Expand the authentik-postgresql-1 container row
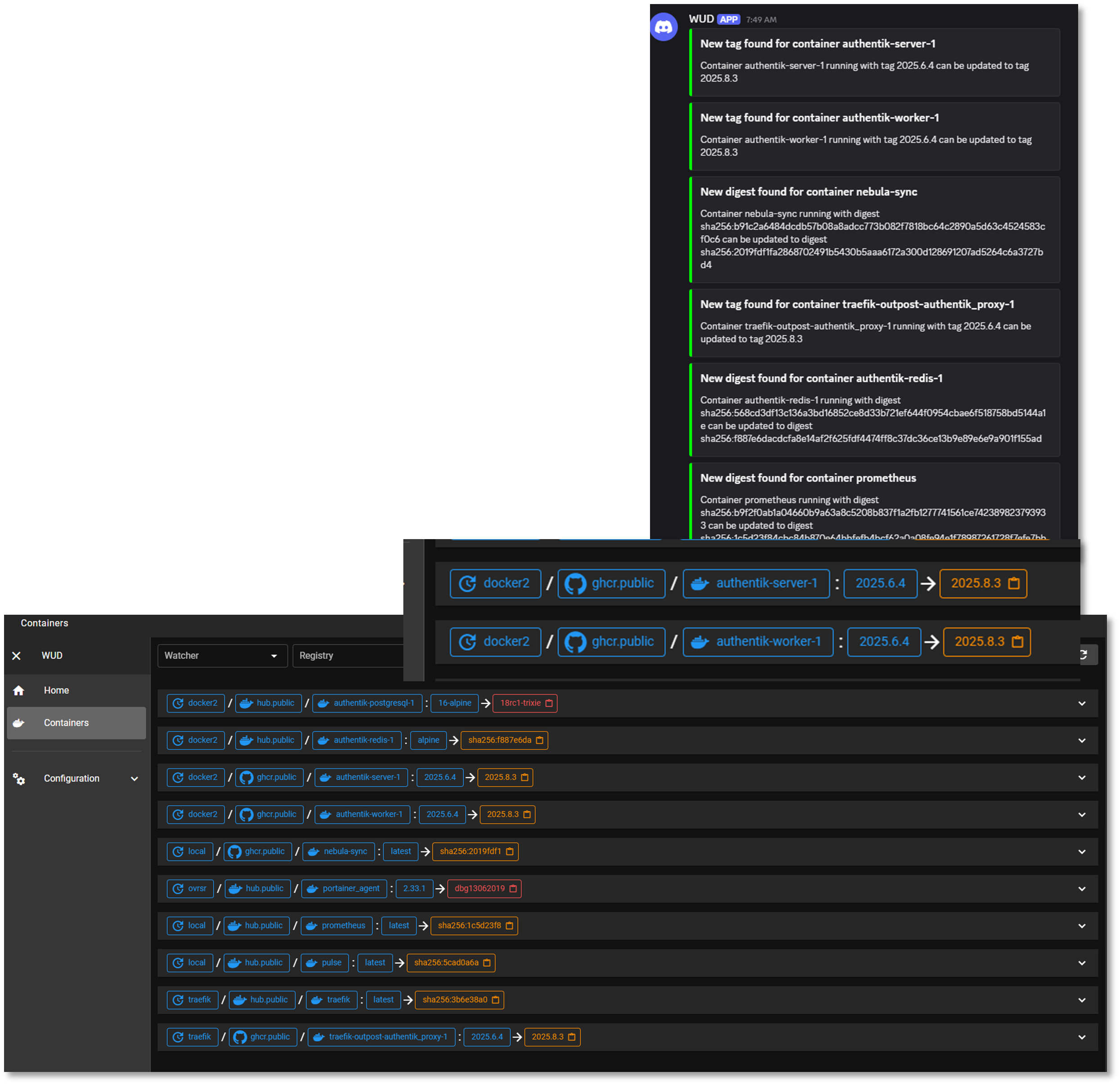Image resolution: width=1120 pixels, height=1085 pixels. point(1081,703)
